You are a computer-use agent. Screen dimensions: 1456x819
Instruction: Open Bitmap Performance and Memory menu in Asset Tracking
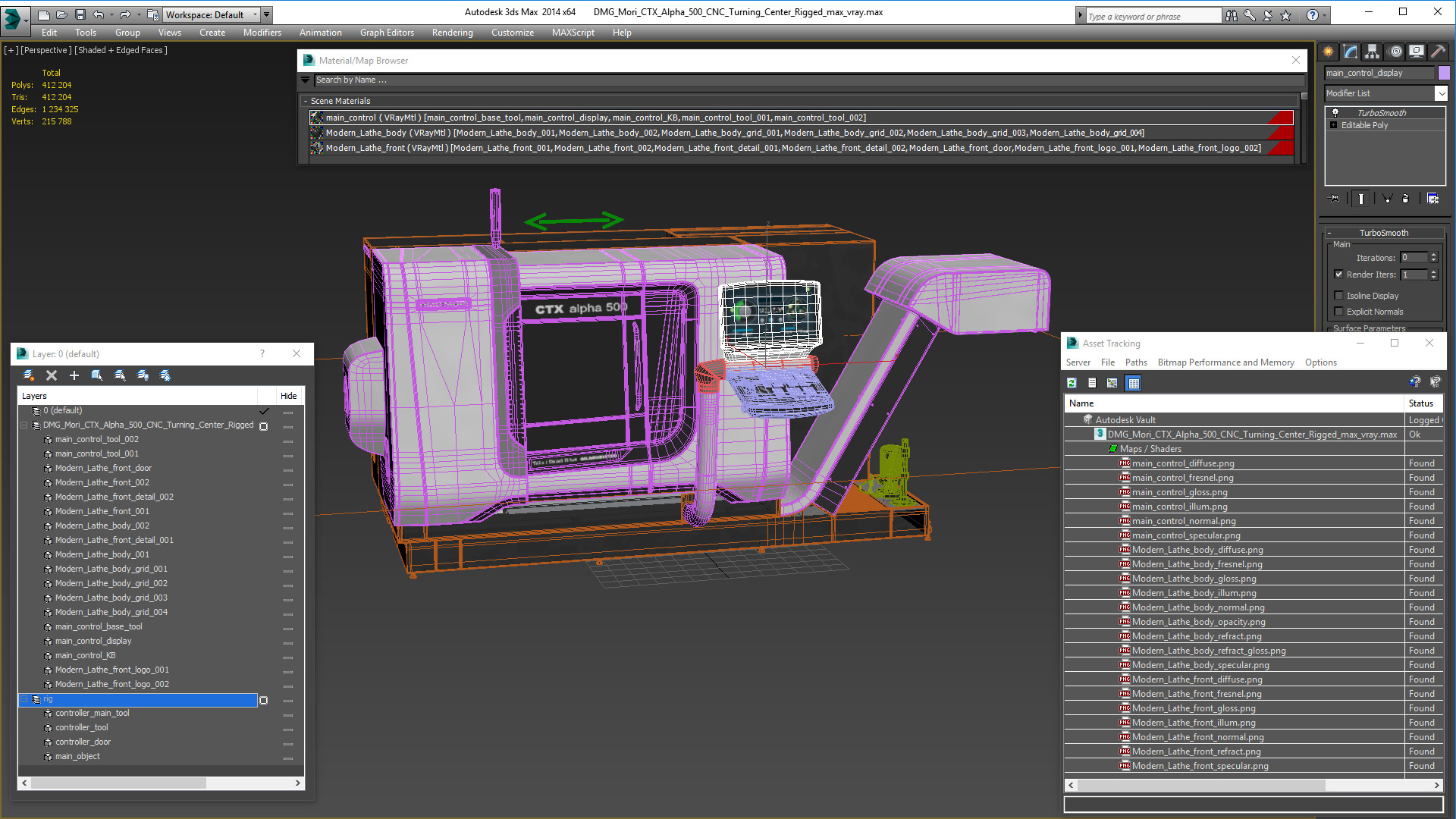pyautogui.click(x=1225, y=362)
